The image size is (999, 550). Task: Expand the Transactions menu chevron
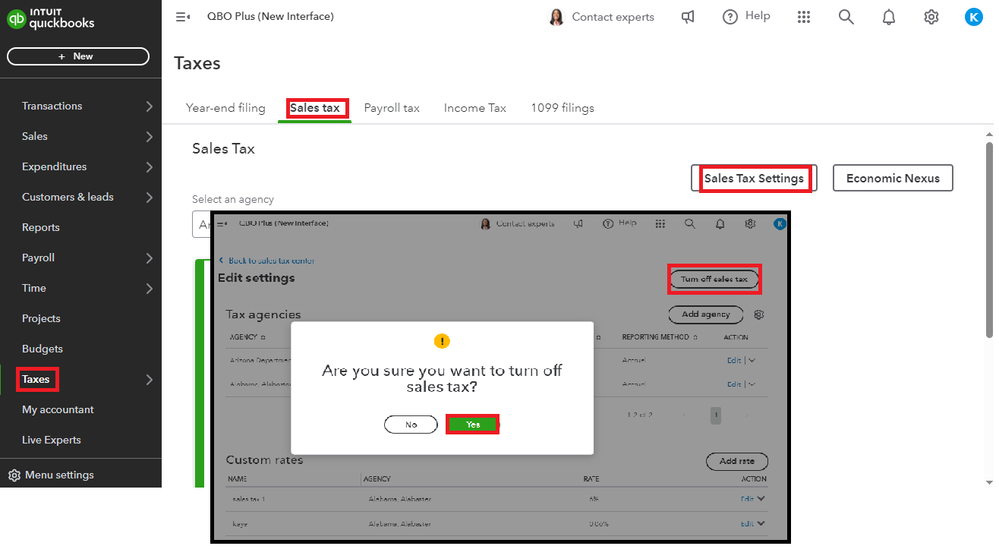(x=149, y=106)
